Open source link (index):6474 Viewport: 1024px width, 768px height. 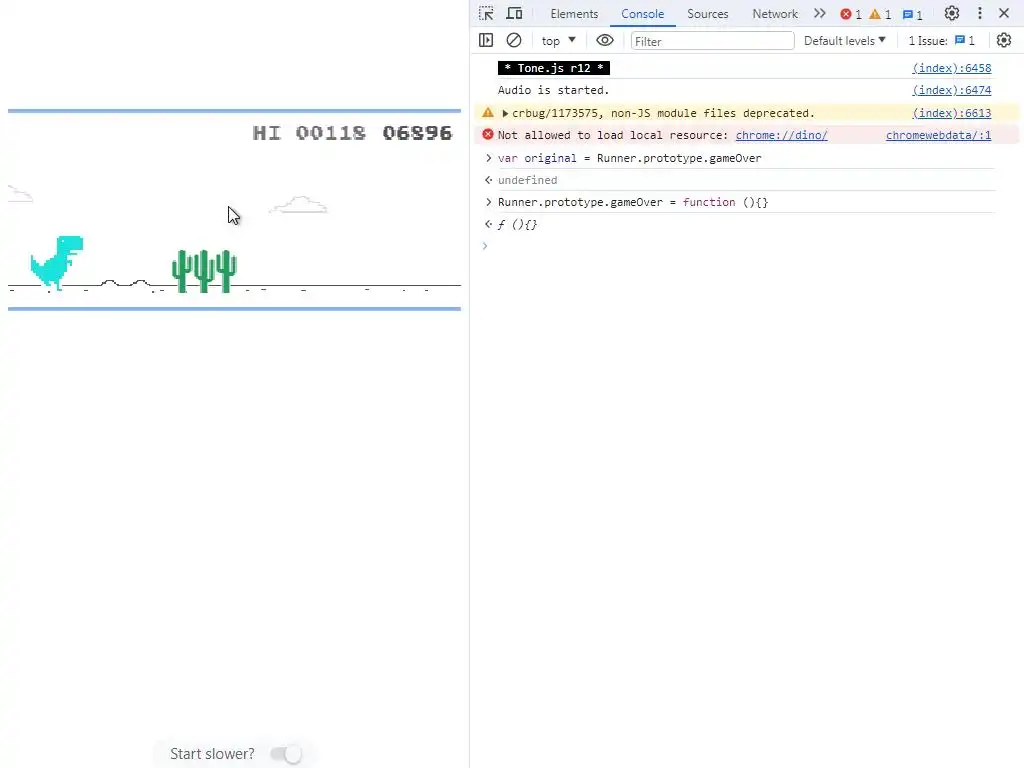coord(952,90)
